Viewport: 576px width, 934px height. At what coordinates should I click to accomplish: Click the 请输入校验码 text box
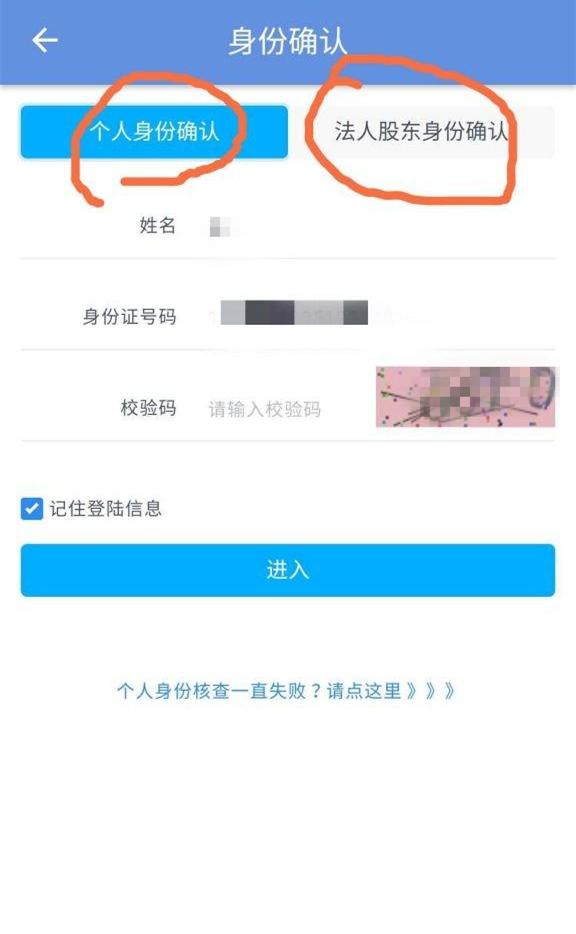tap(288, 409)
